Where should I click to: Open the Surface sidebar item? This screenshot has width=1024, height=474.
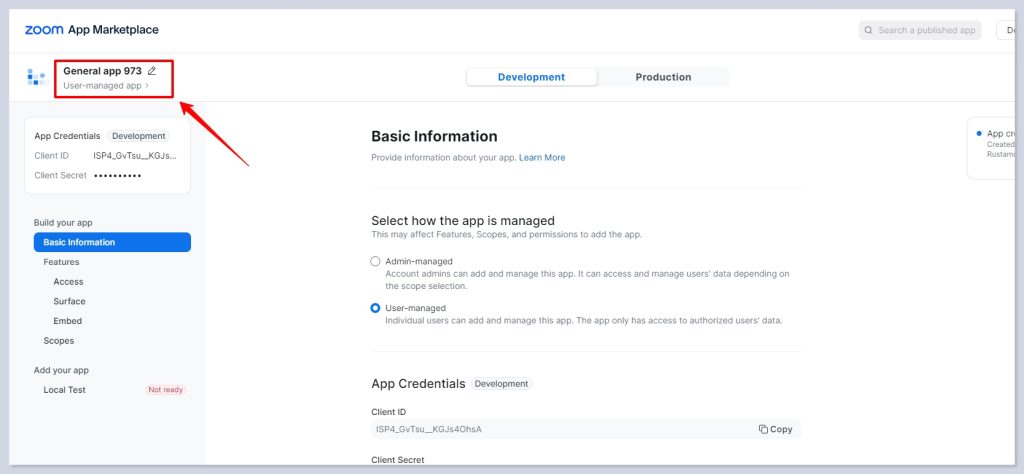(69, 301)
